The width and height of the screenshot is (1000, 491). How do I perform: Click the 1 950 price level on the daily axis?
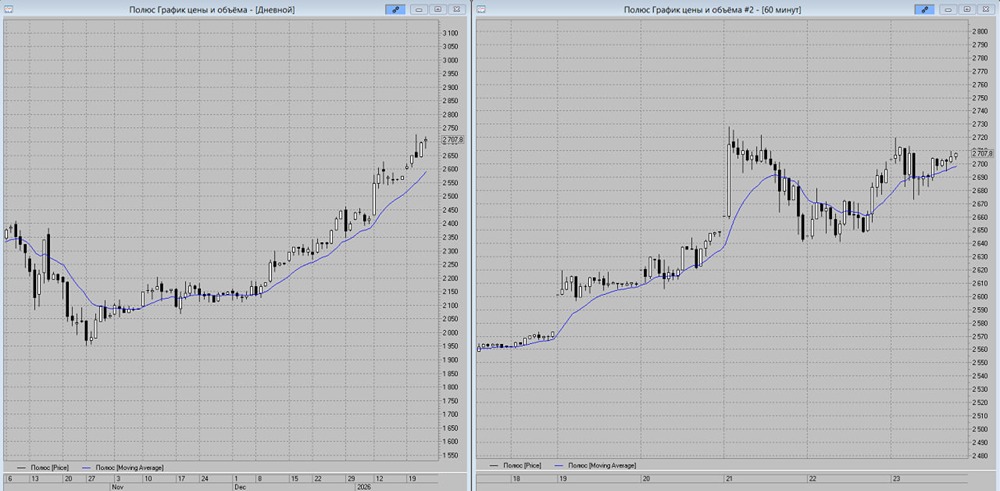452,346
